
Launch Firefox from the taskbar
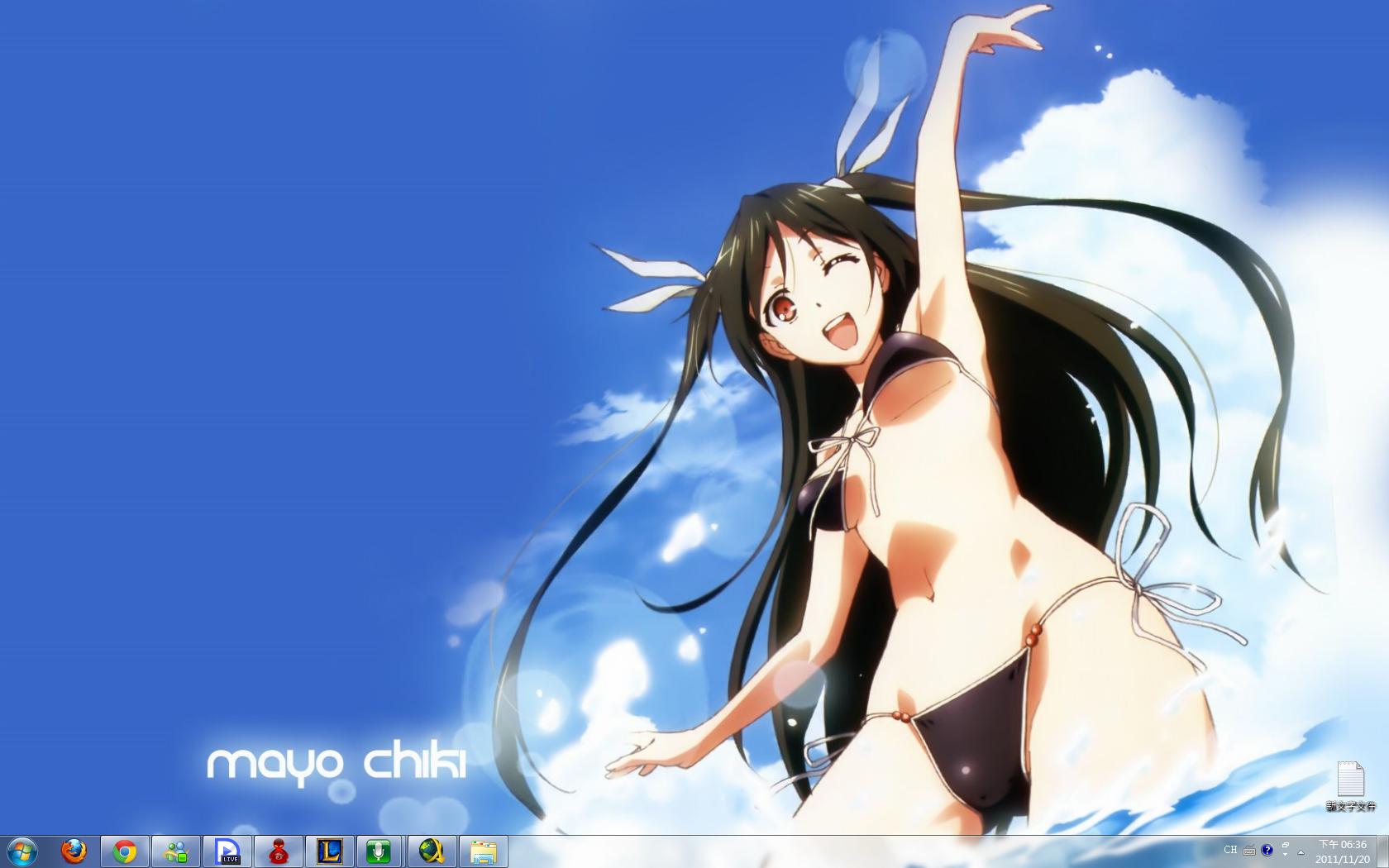(x=74, y=851)
